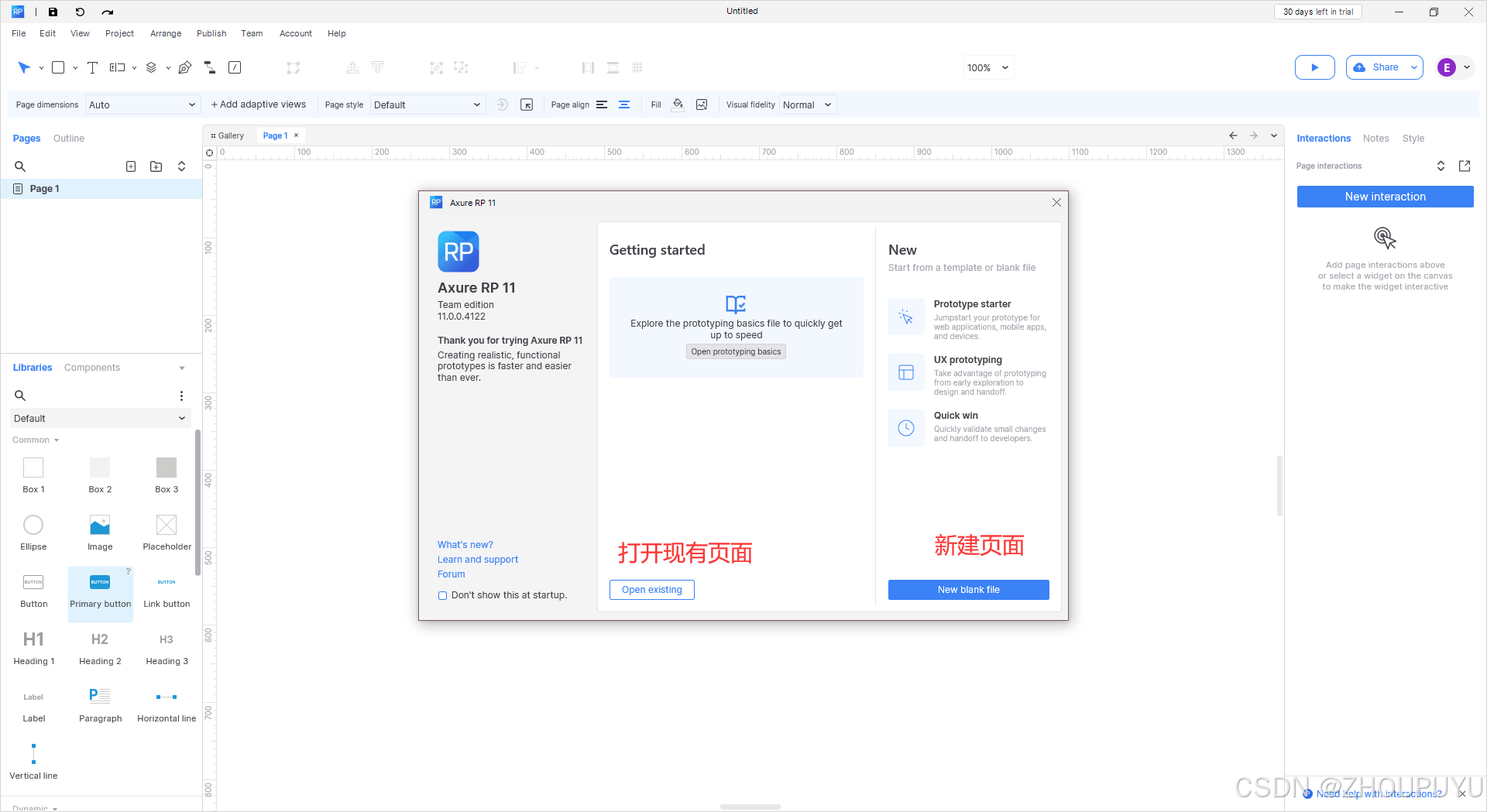The width and height of the screenshot is (1487, 812).
Task: Switch to the Style tab
Action: tap(1413, 139)
